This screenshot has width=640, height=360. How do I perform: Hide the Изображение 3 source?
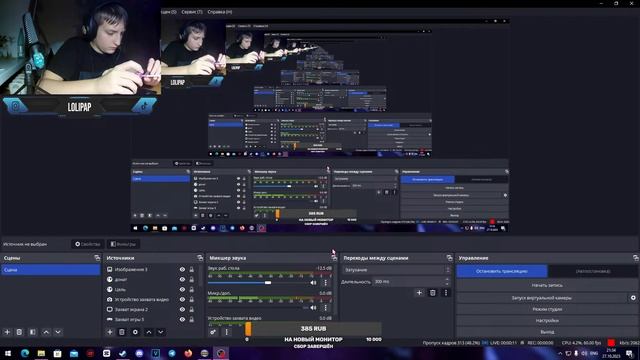(x=182, y=269)
